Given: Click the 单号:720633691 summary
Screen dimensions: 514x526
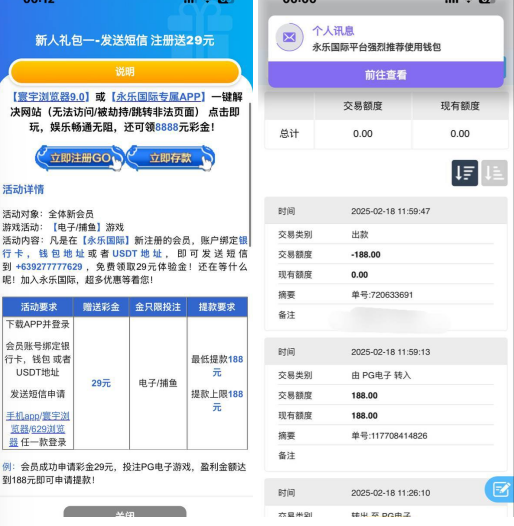Looking at the screenshot, I should coord(382,295).
